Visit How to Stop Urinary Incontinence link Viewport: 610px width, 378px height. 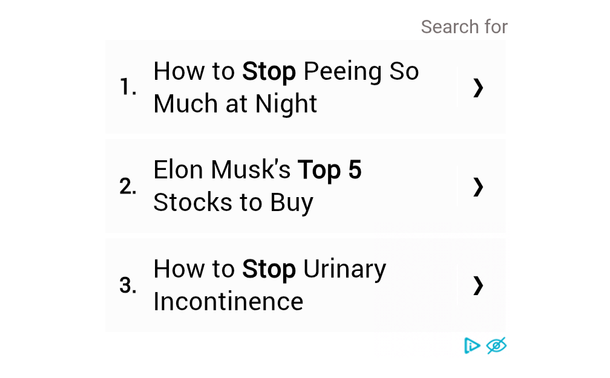click(305, 285)
